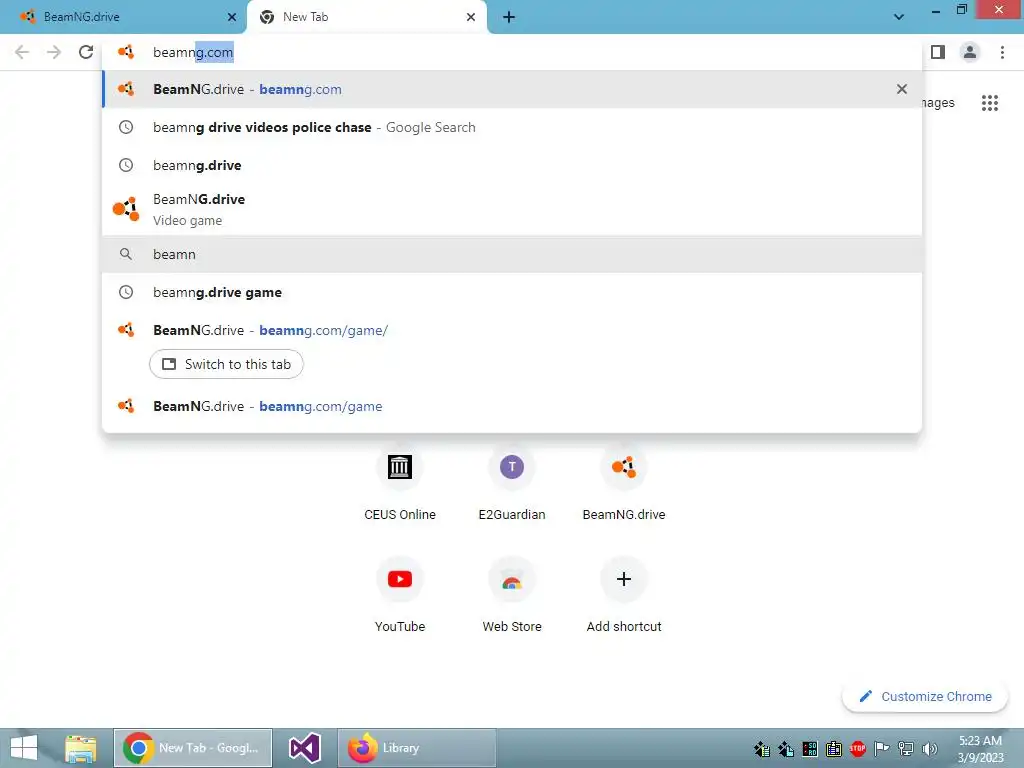This screenshot has width=1024, height=768.
Task: Click the Images link behind the dropdown
Action: click(938, 103)
